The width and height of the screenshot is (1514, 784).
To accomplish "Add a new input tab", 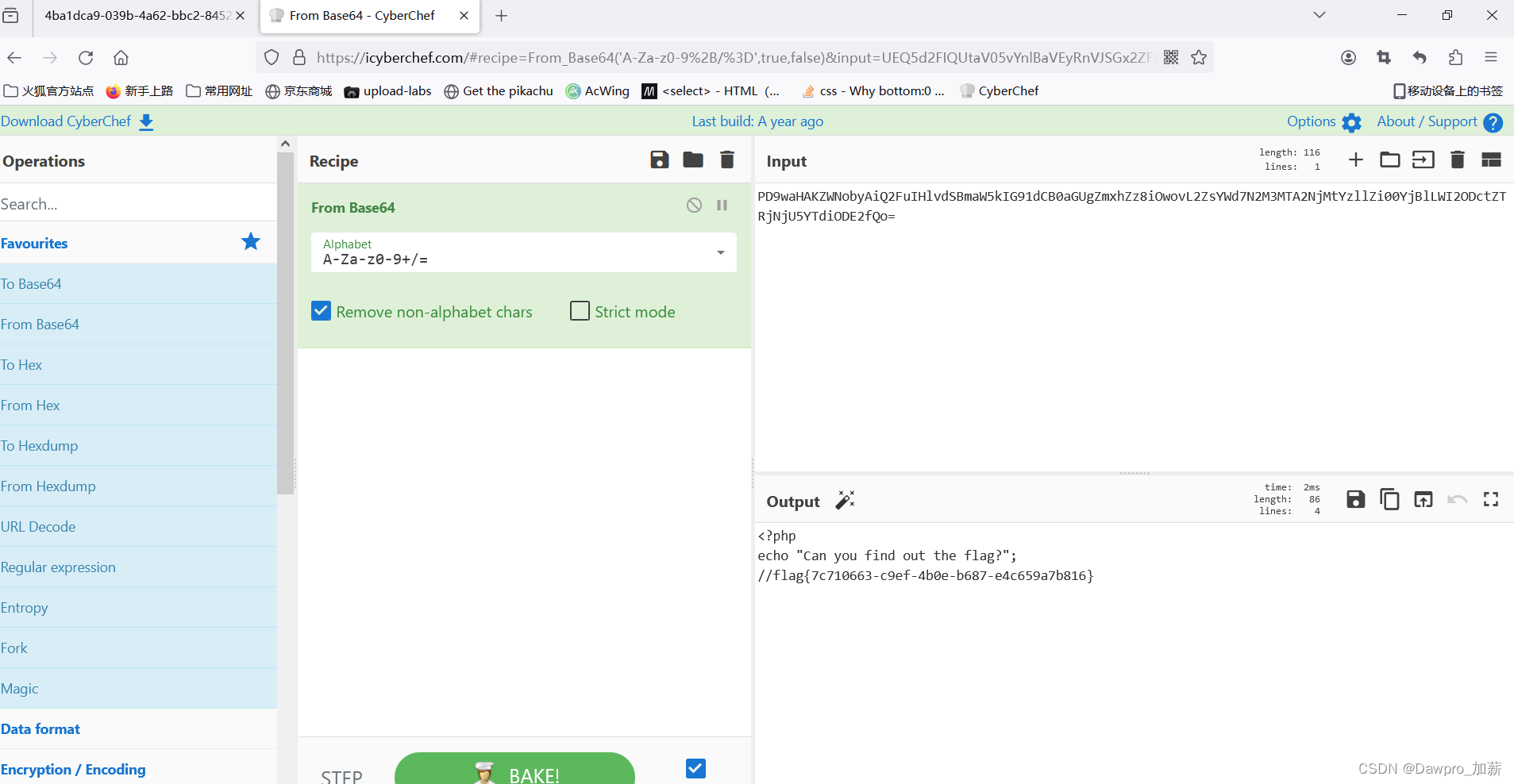I will (1356, 159).
